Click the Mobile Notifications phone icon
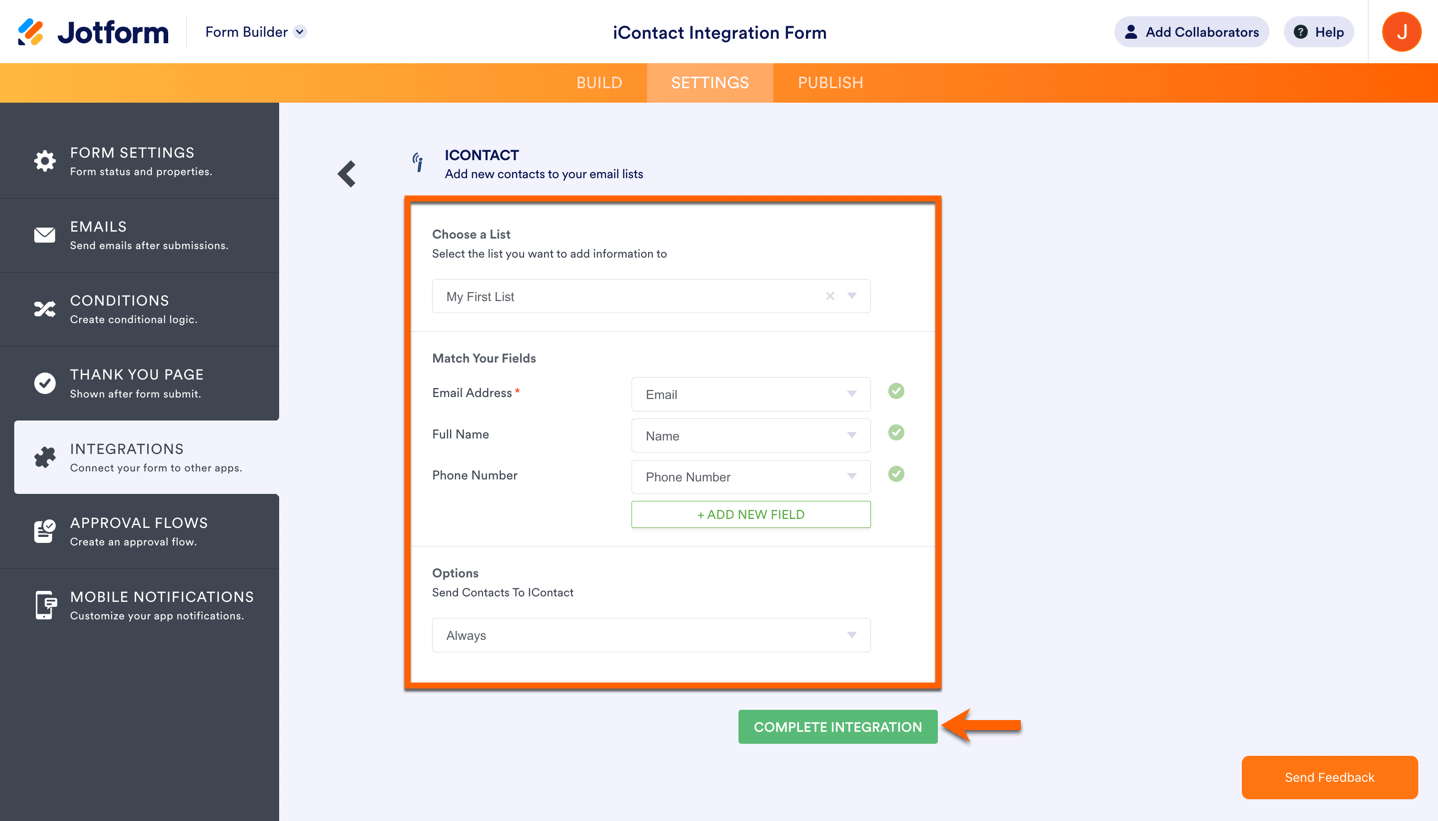 pos(45,605)
